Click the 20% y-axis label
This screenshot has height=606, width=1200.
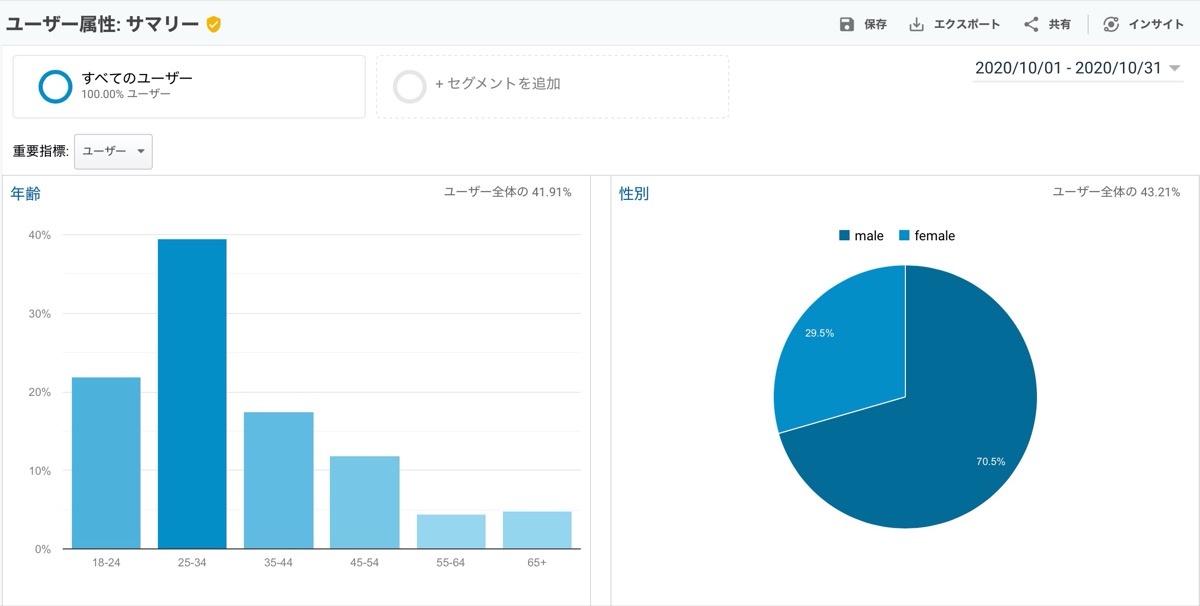point(40,392)
